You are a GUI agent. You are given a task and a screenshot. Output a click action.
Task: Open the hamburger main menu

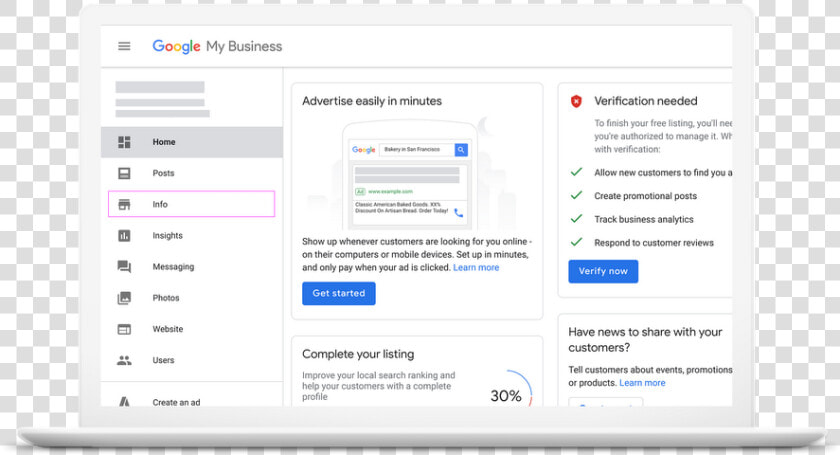point(124,46)
